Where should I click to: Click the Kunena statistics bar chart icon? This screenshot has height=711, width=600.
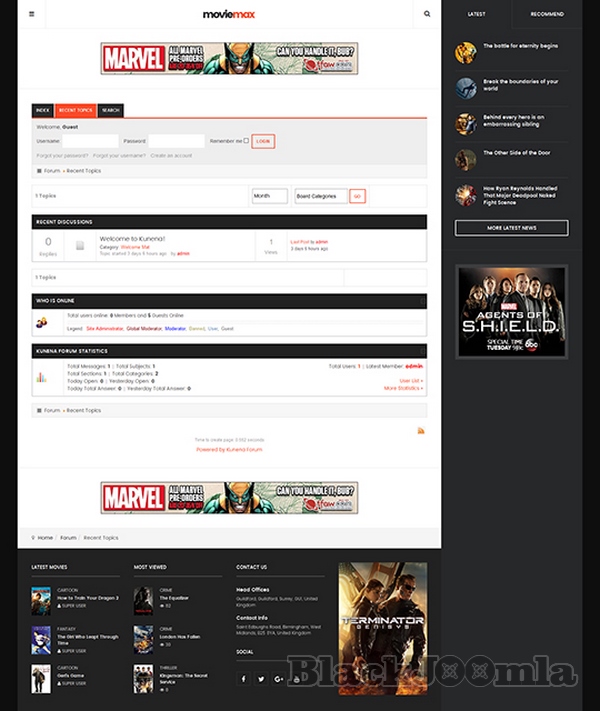42,377
